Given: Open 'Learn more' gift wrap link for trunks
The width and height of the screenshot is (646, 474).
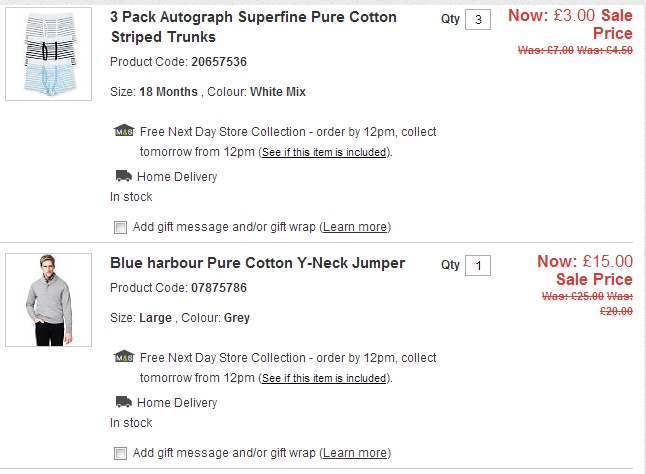Looking at the screenshot, I should (x=355, y=227).
